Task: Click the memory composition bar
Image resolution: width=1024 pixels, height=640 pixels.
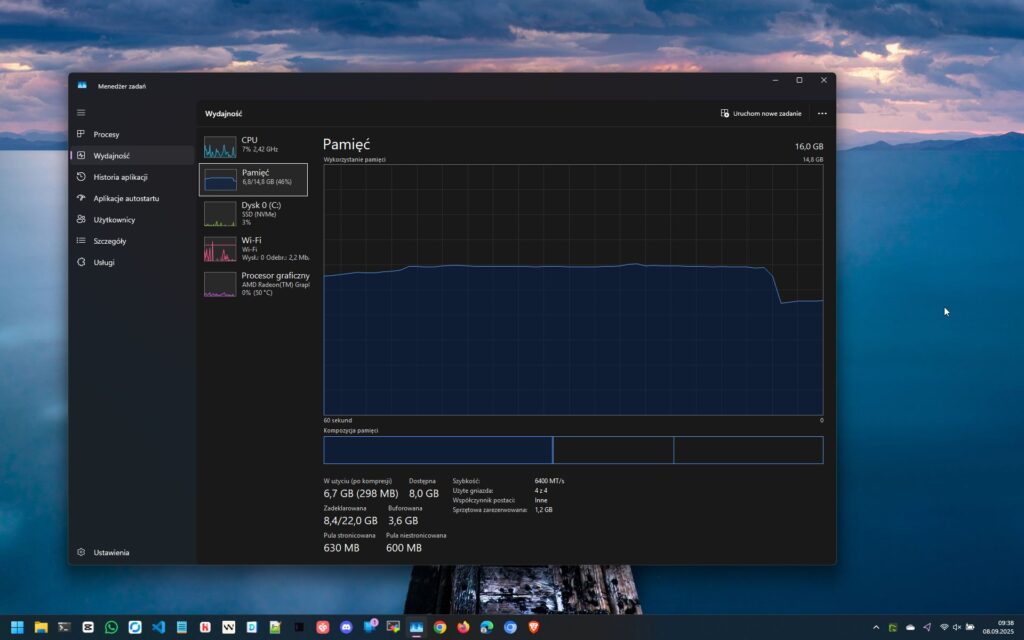Action: [x=573, y=450]
